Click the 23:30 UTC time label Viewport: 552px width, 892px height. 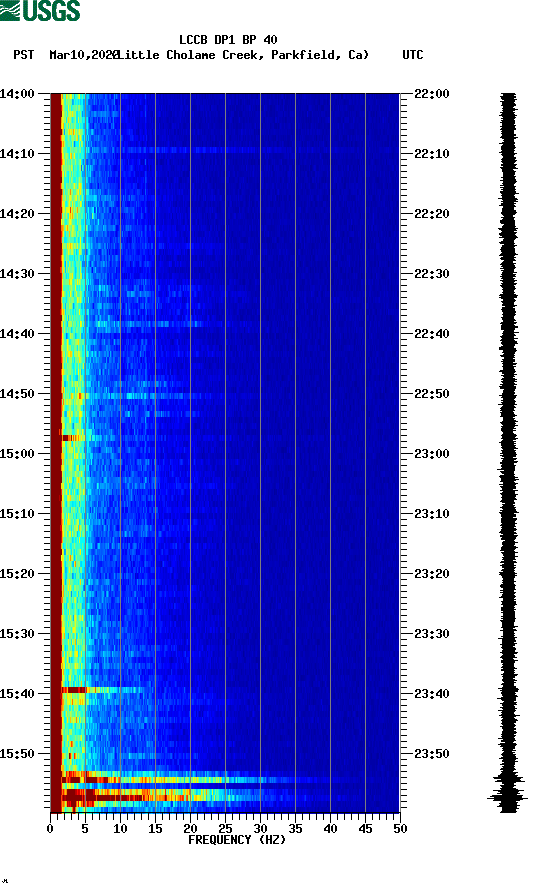tap(432, 634)
